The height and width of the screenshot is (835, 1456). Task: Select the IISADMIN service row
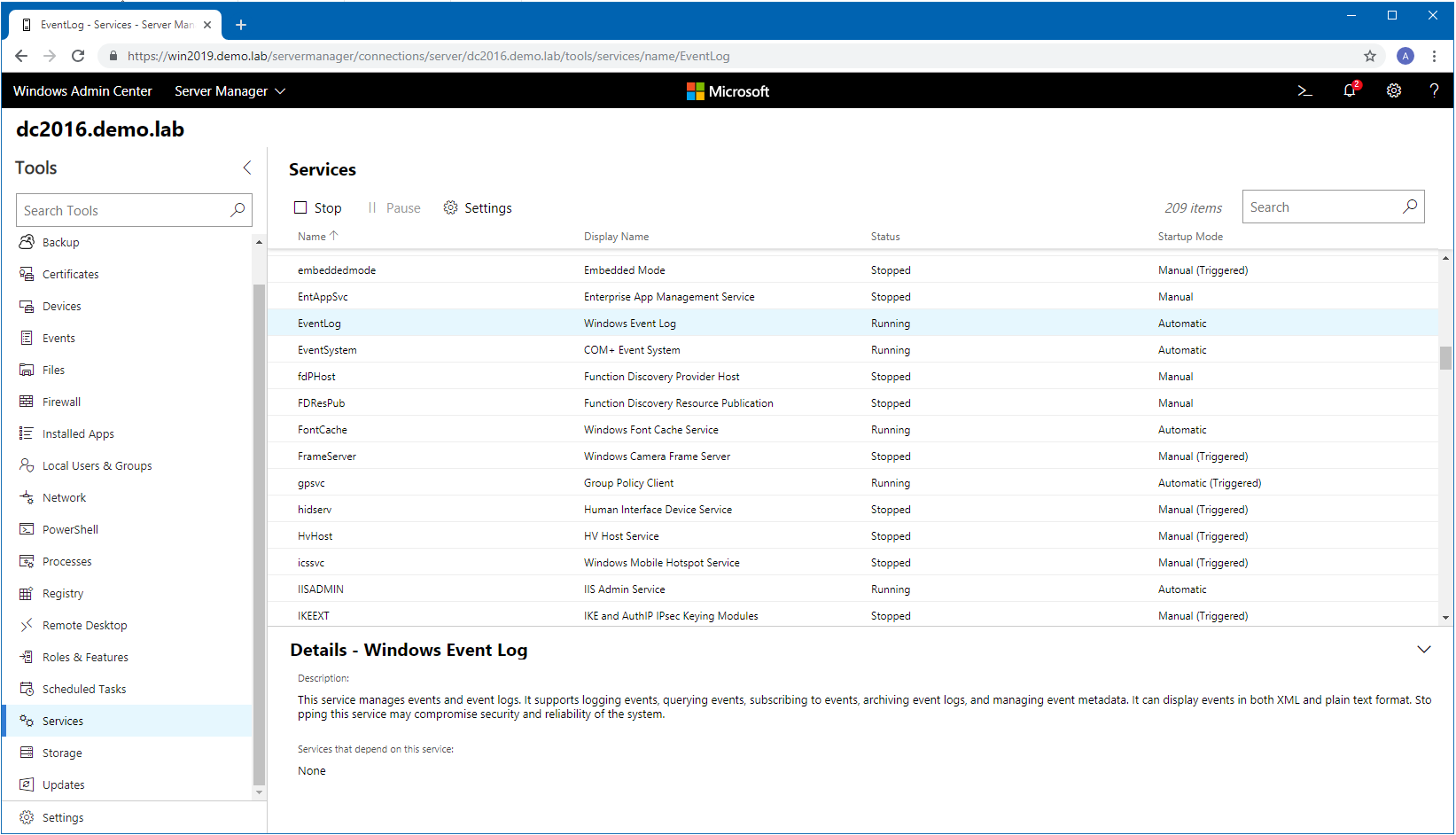321,589
